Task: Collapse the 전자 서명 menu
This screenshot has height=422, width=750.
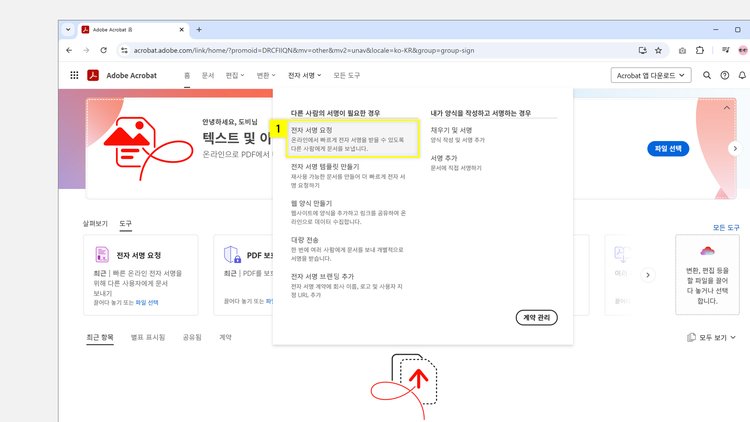Action: click(304, 75)
